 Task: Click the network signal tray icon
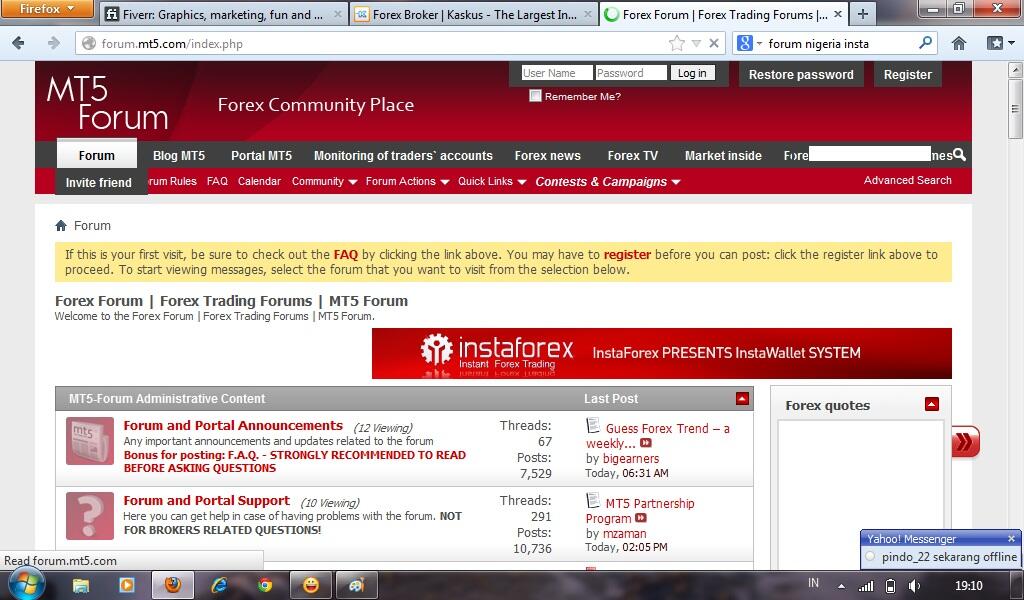(866, 586)
